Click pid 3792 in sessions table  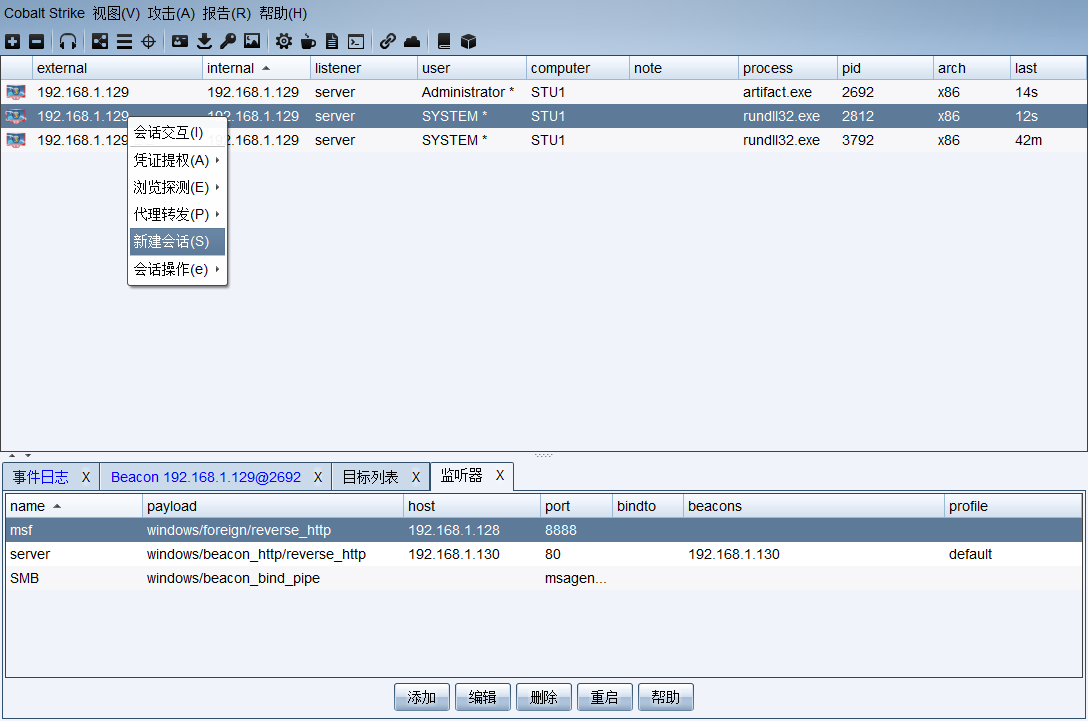pos(858,140)
